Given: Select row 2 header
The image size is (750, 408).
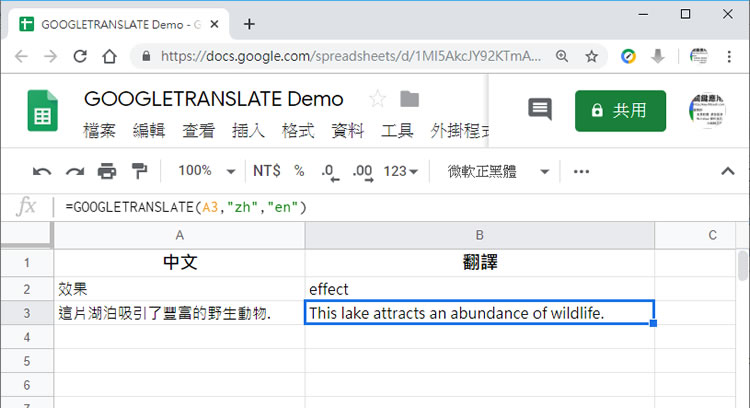Looking at the screenshot, I should (27, 289).
